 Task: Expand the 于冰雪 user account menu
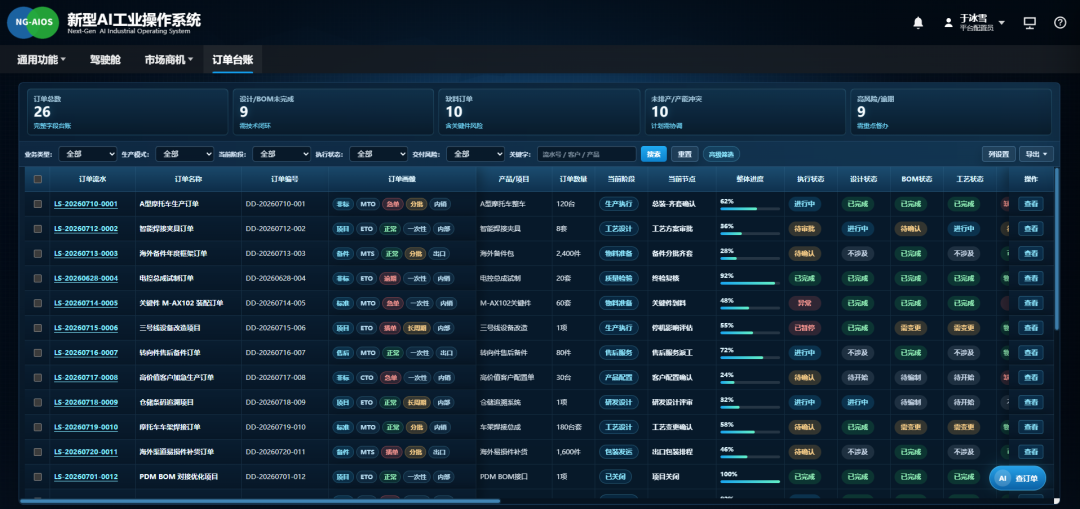click(x=982, y=23)
